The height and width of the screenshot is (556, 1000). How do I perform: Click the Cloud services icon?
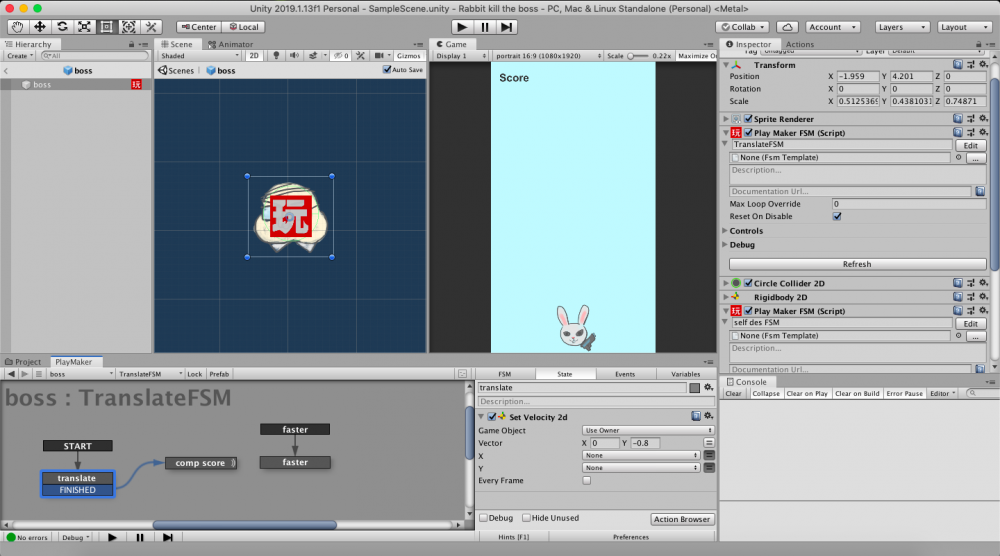[787, 27]
